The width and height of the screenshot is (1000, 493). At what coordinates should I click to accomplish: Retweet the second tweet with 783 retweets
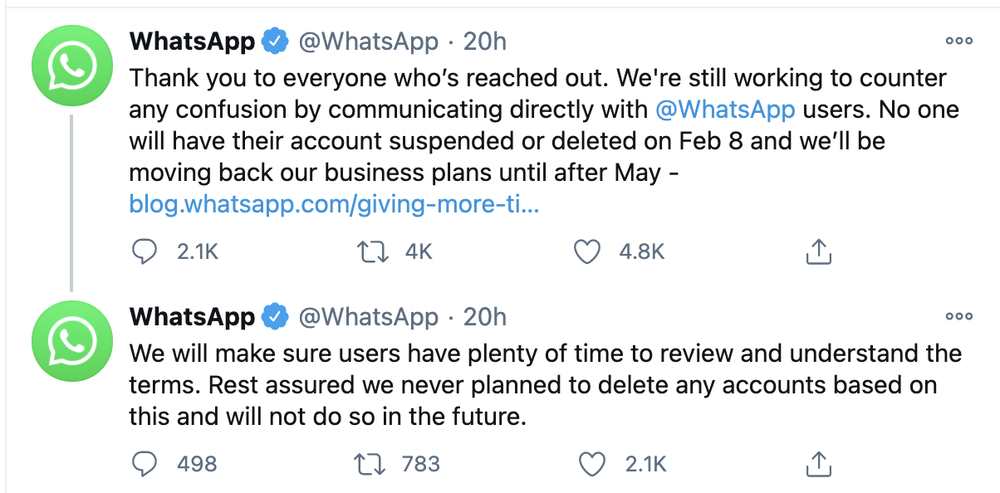tap(370, 464)
